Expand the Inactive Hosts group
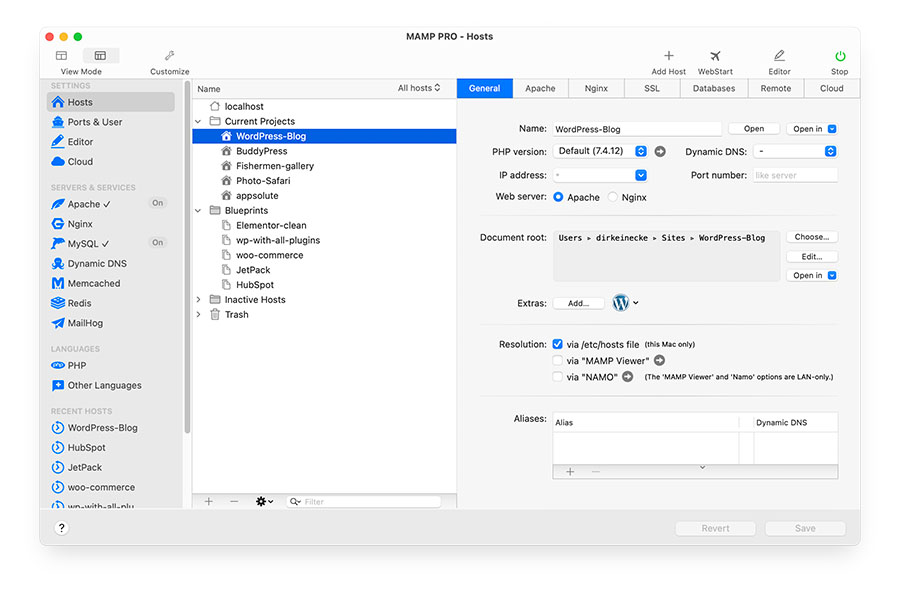900x598 pixels. [x=198, y=300]
